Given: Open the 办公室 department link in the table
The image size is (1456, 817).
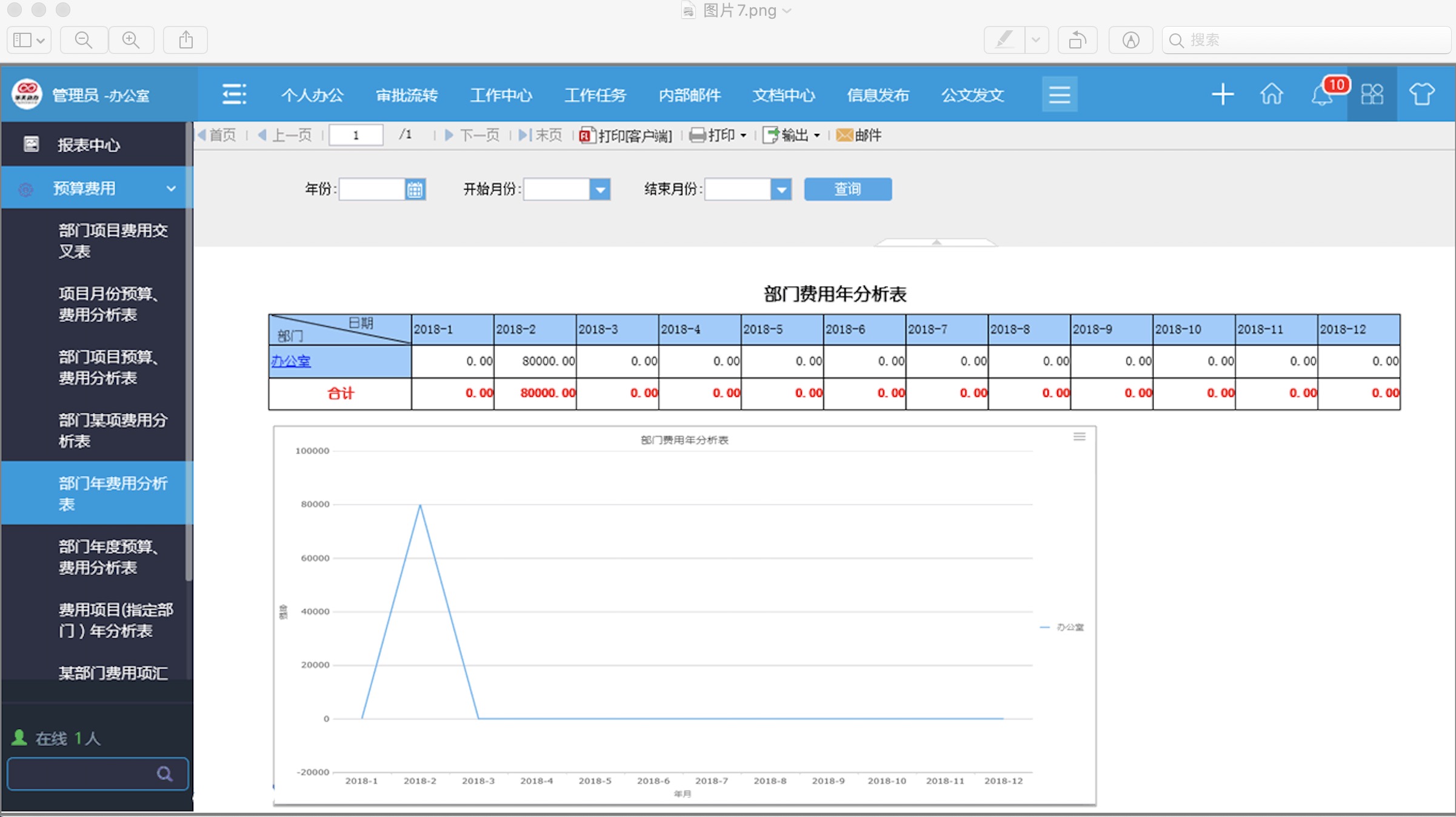Looking at the screenshot, I should point(292,361).
